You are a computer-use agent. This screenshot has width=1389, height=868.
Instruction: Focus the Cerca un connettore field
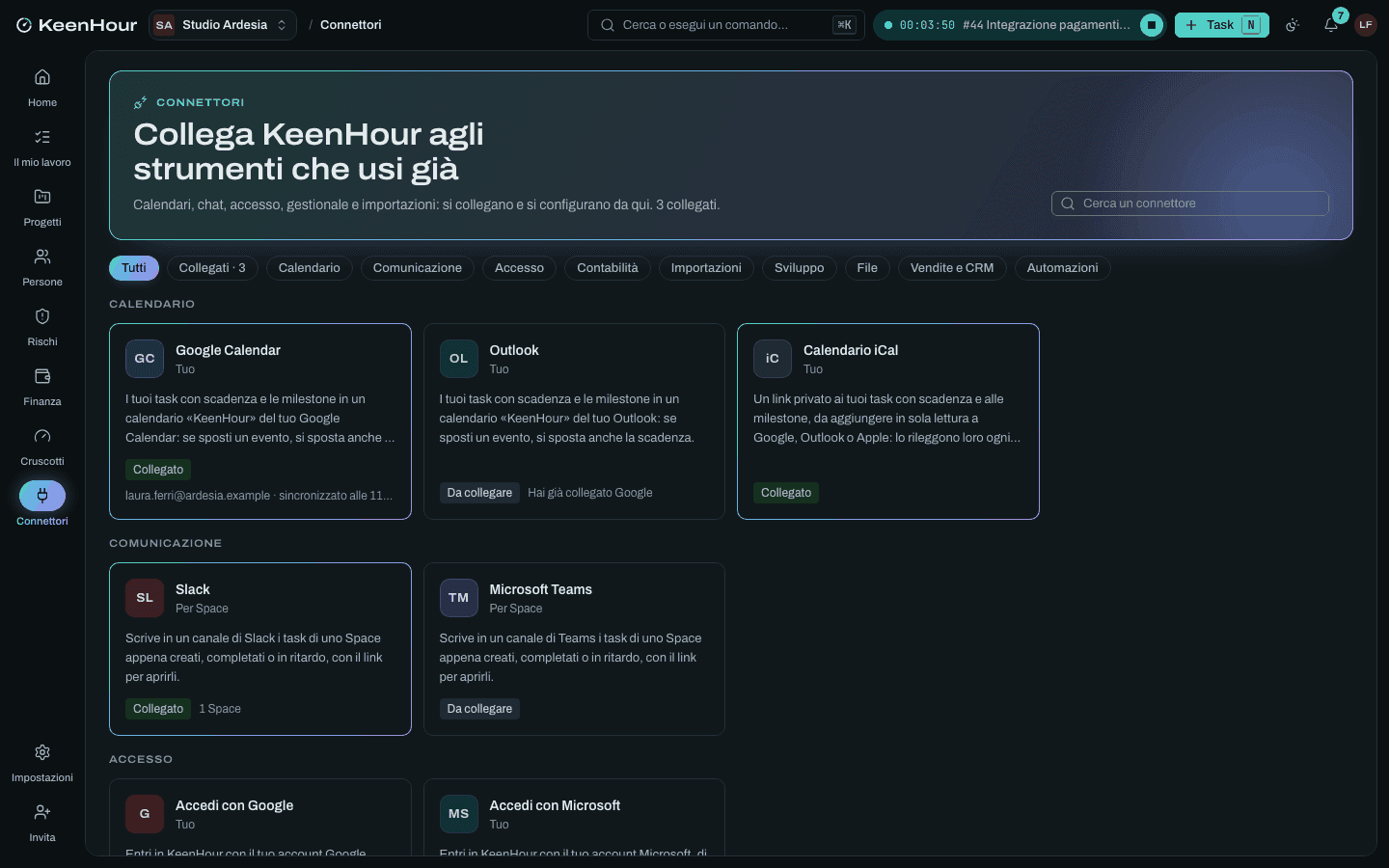click(x=1190, y=203)
